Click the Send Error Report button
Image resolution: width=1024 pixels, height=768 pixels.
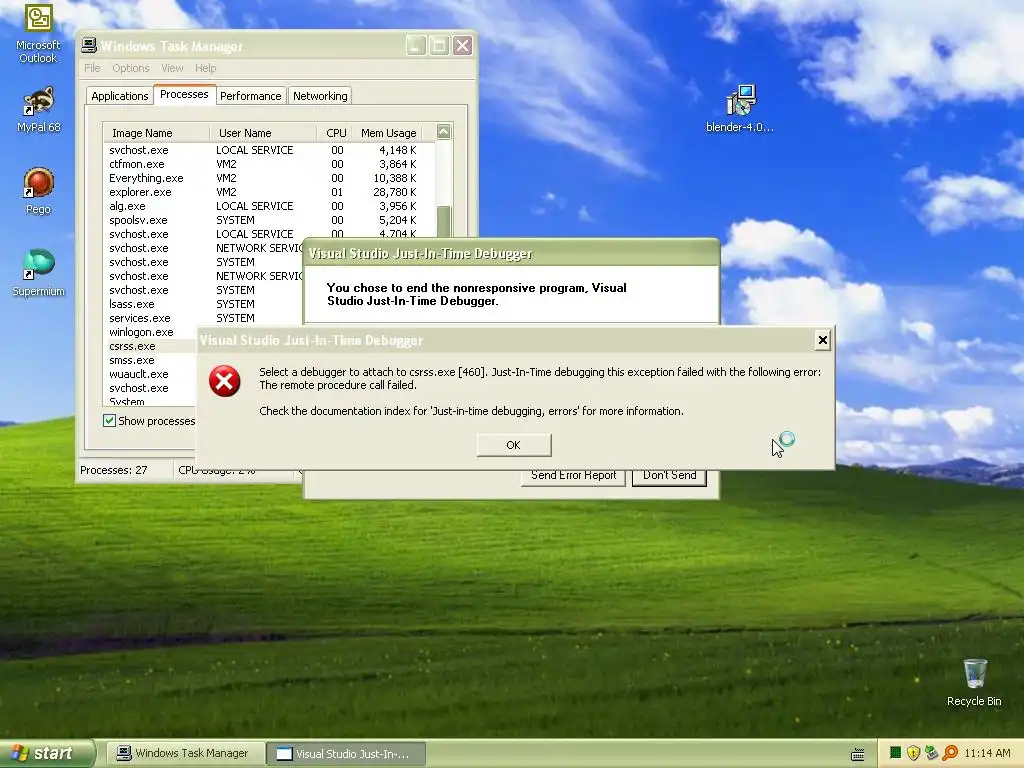tap(573, 476)
